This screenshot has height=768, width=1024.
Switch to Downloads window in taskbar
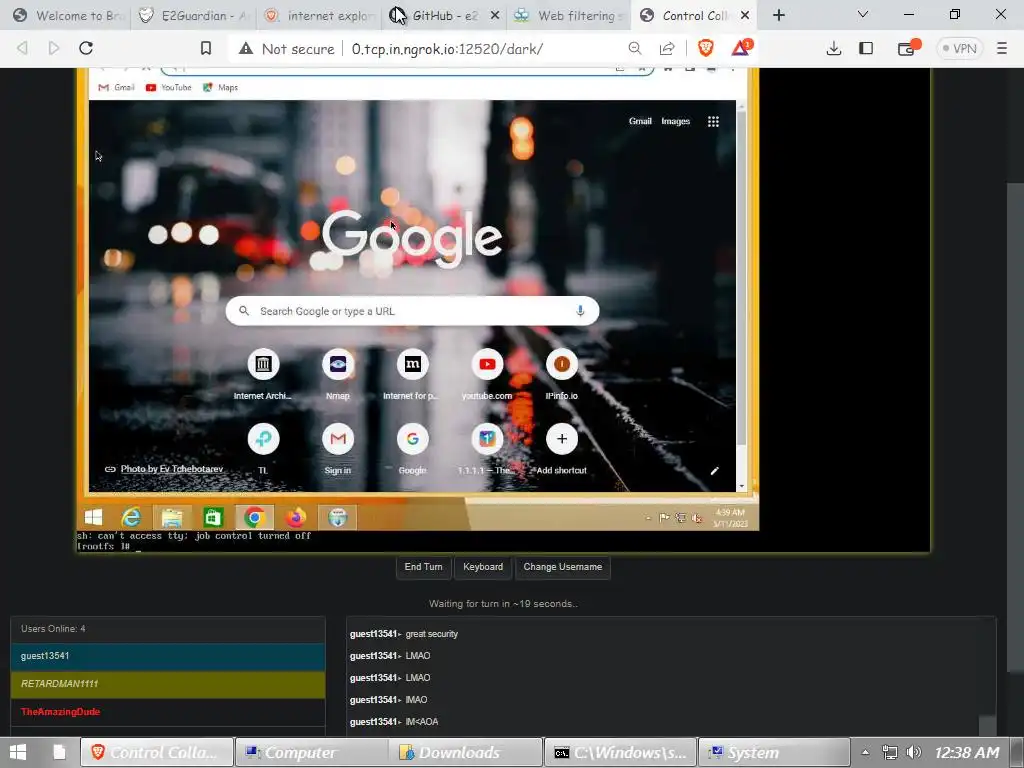coord(465,752)
